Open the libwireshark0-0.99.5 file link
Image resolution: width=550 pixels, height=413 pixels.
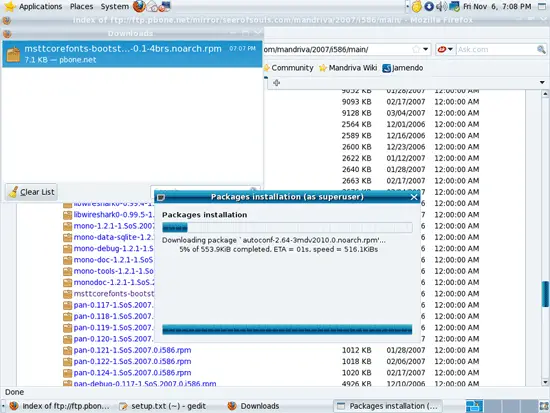[x=114, y=214]
